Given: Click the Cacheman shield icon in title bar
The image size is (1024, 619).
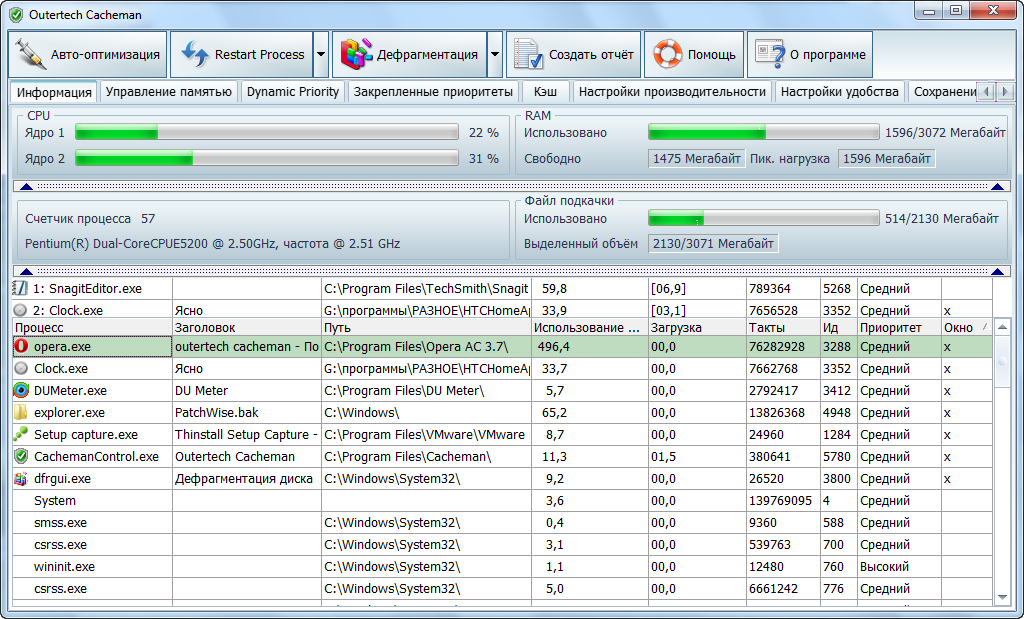Looking at the screenshot, I should click(16, 14).
